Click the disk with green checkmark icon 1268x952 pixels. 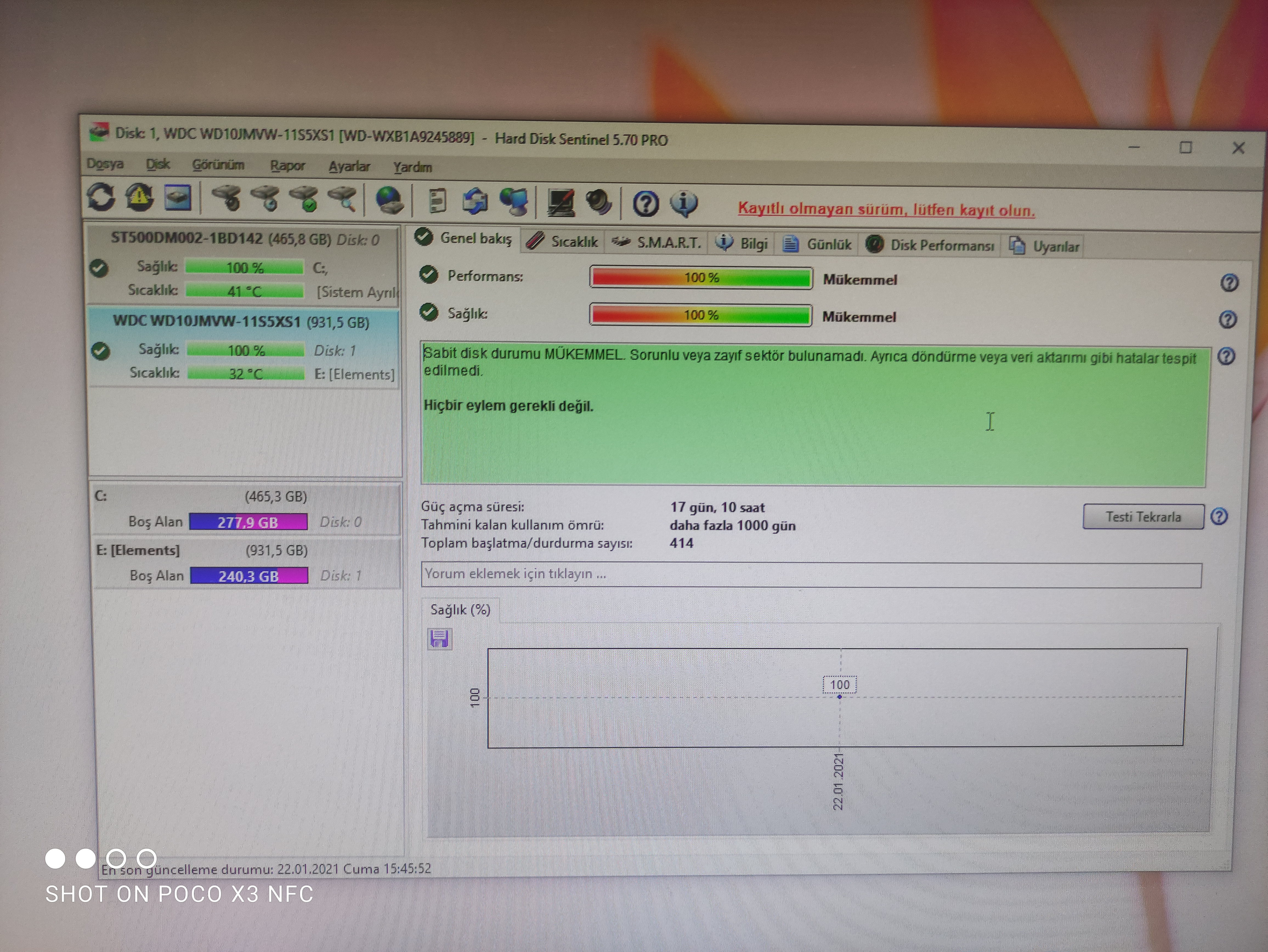click(x=304, y=199)
